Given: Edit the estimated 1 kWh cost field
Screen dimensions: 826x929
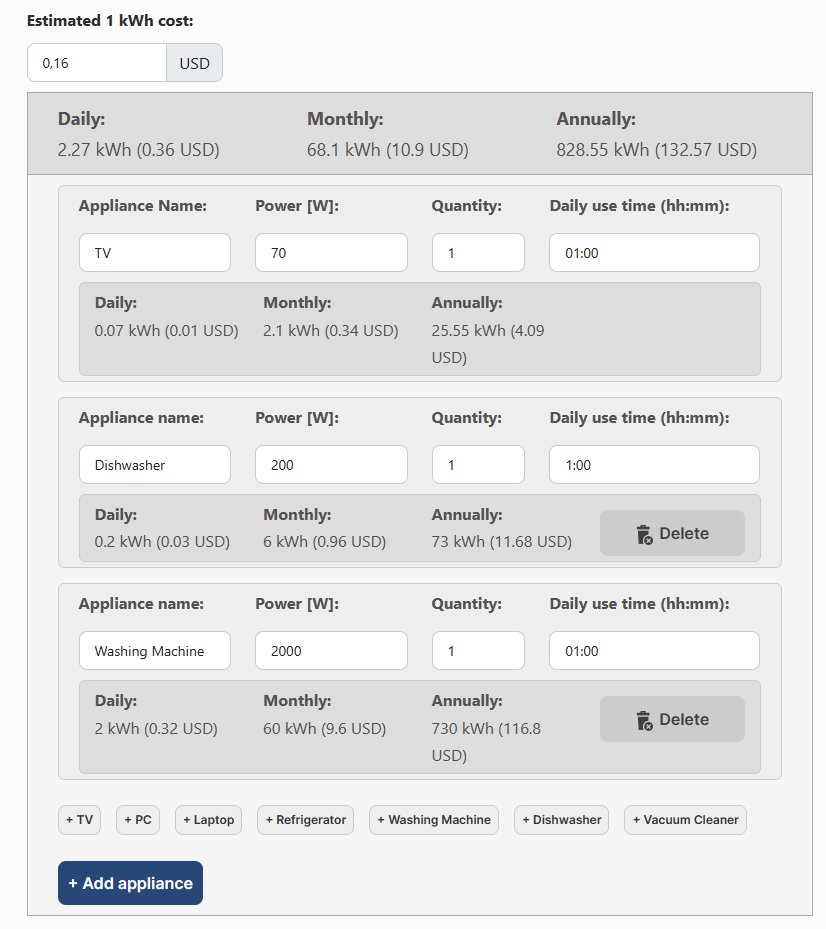Looking at the screenshot, I should [x=97, y=63].
